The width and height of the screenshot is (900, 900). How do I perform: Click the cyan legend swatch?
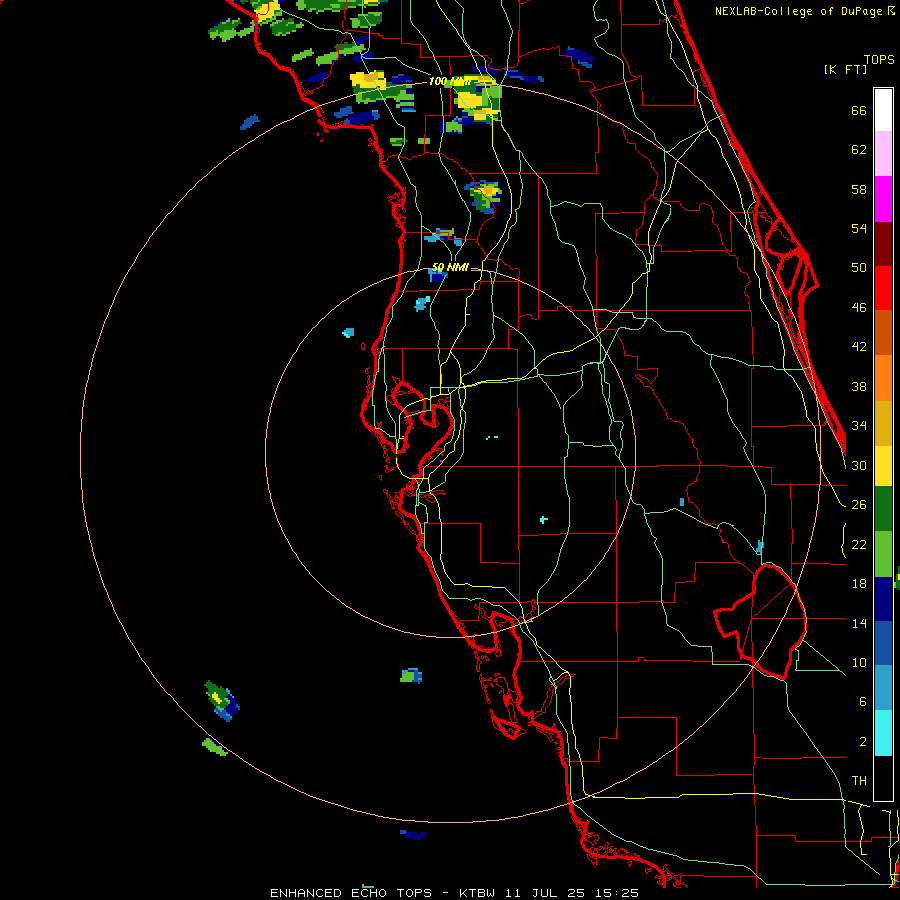pos(883,733)
